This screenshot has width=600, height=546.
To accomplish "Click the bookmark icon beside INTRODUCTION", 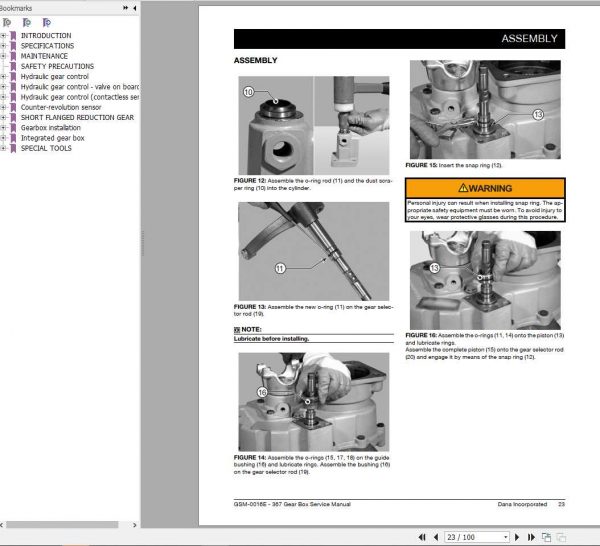I will pyautogui.click(x=13, y=36).
